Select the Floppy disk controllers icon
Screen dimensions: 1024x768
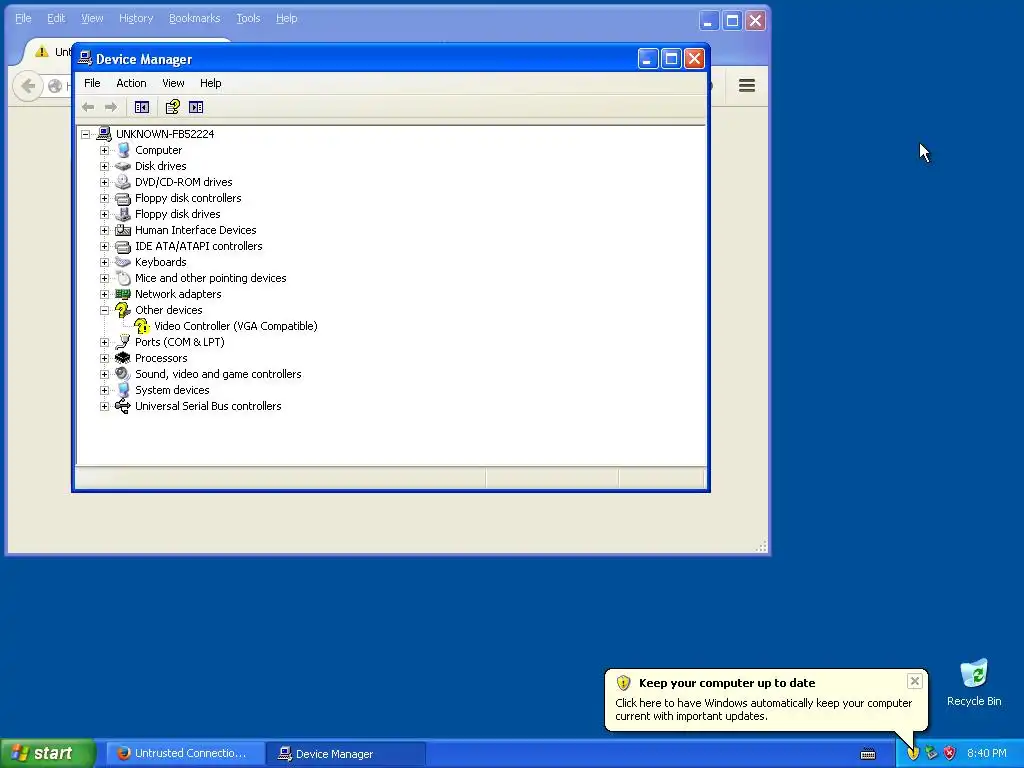coord(123,198)
